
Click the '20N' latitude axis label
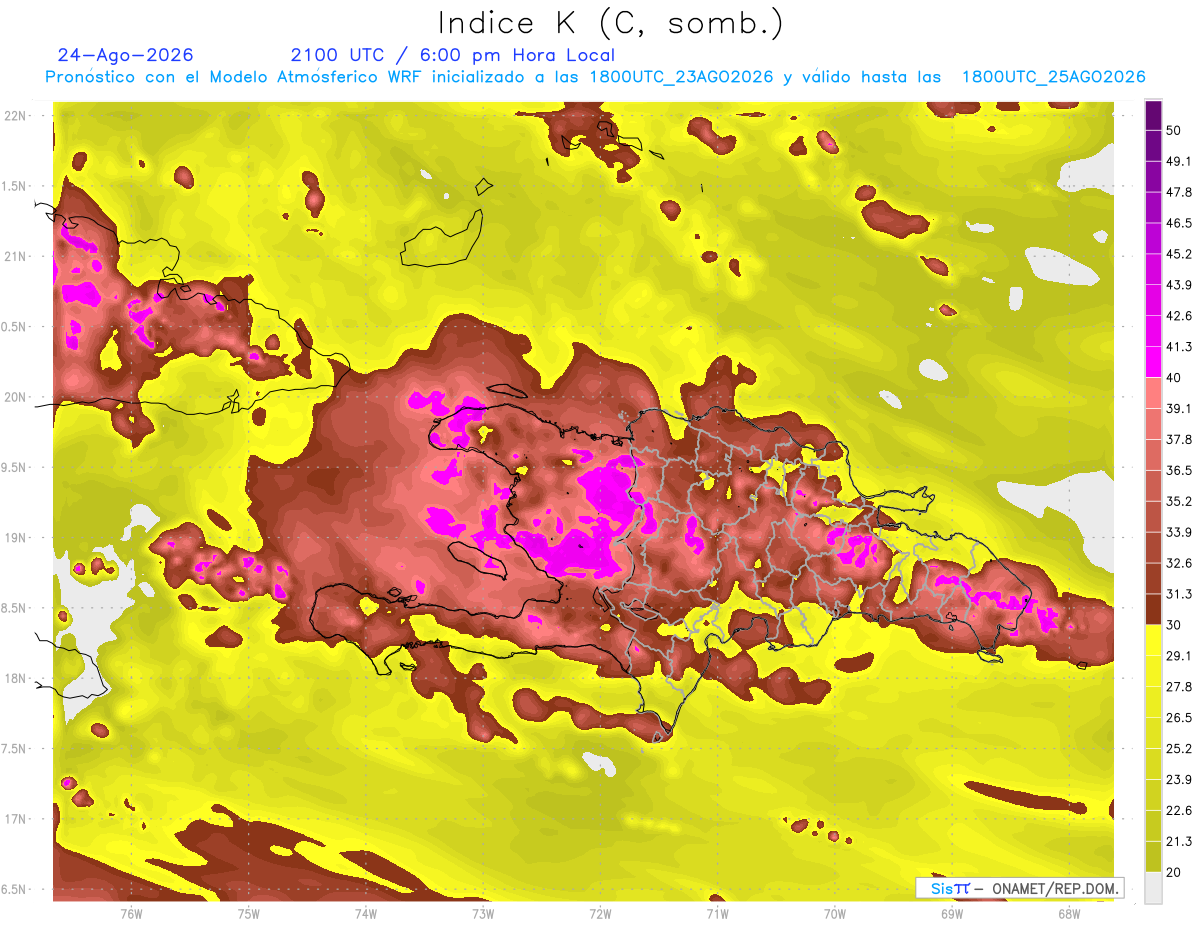tap(16, 397)
